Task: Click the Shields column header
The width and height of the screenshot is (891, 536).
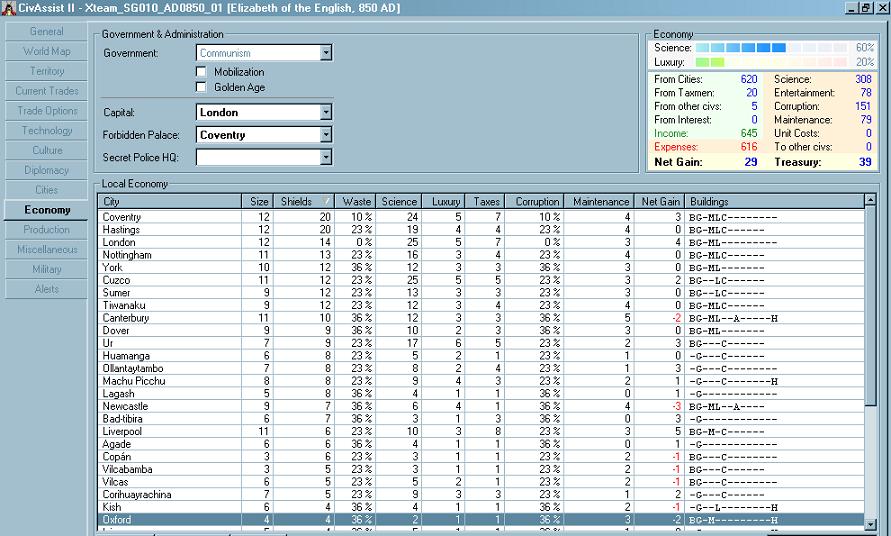Action: click(x=304, y=201)
